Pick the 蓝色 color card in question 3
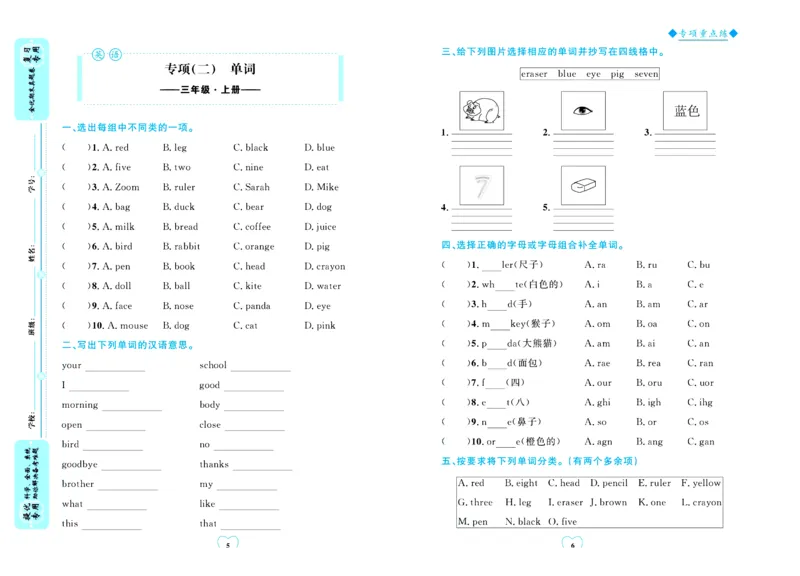This screenshot has height=576, width=800. coord(685,112)
